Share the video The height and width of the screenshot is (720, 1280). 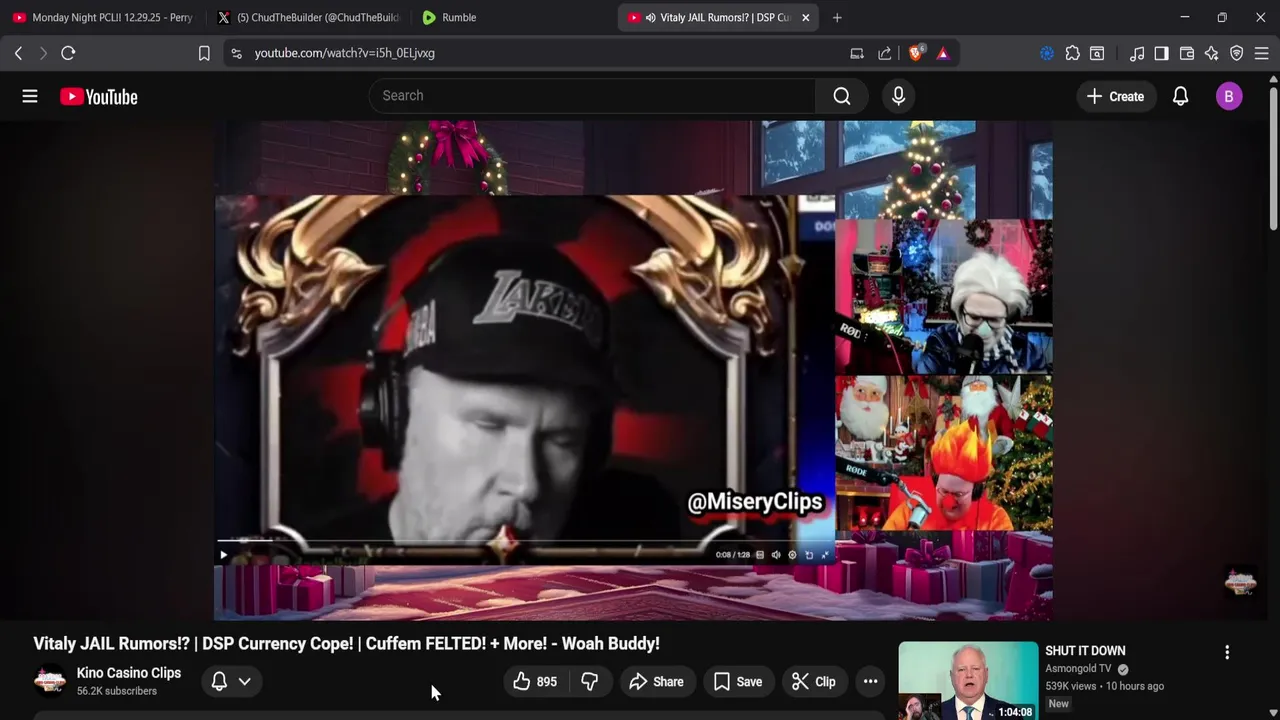click(656, 682)
